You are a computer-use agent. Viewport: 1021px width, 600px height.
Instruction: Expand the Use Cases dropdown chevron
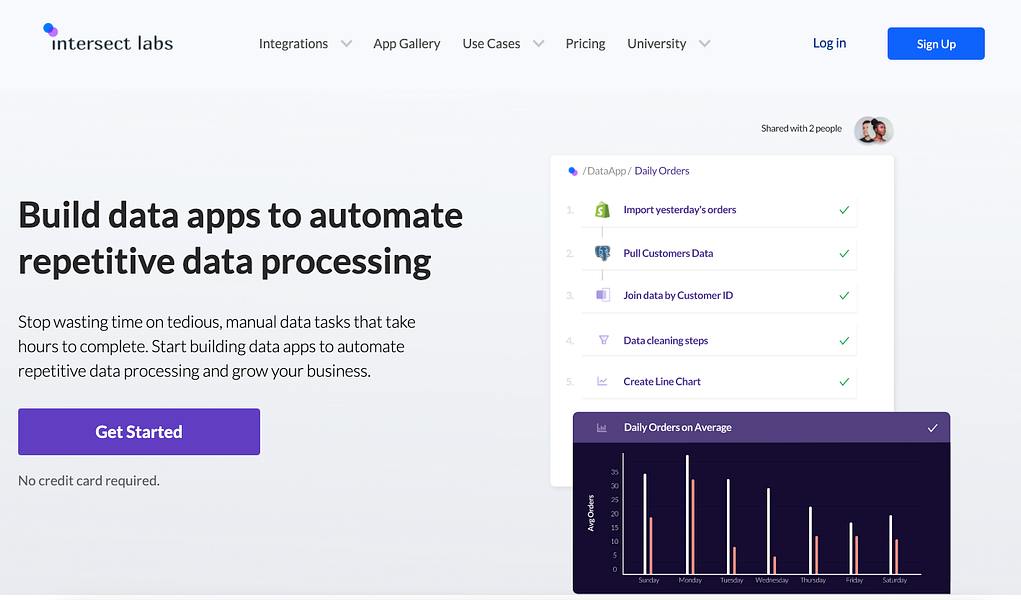pyautogui.click(x=538, y=44)
